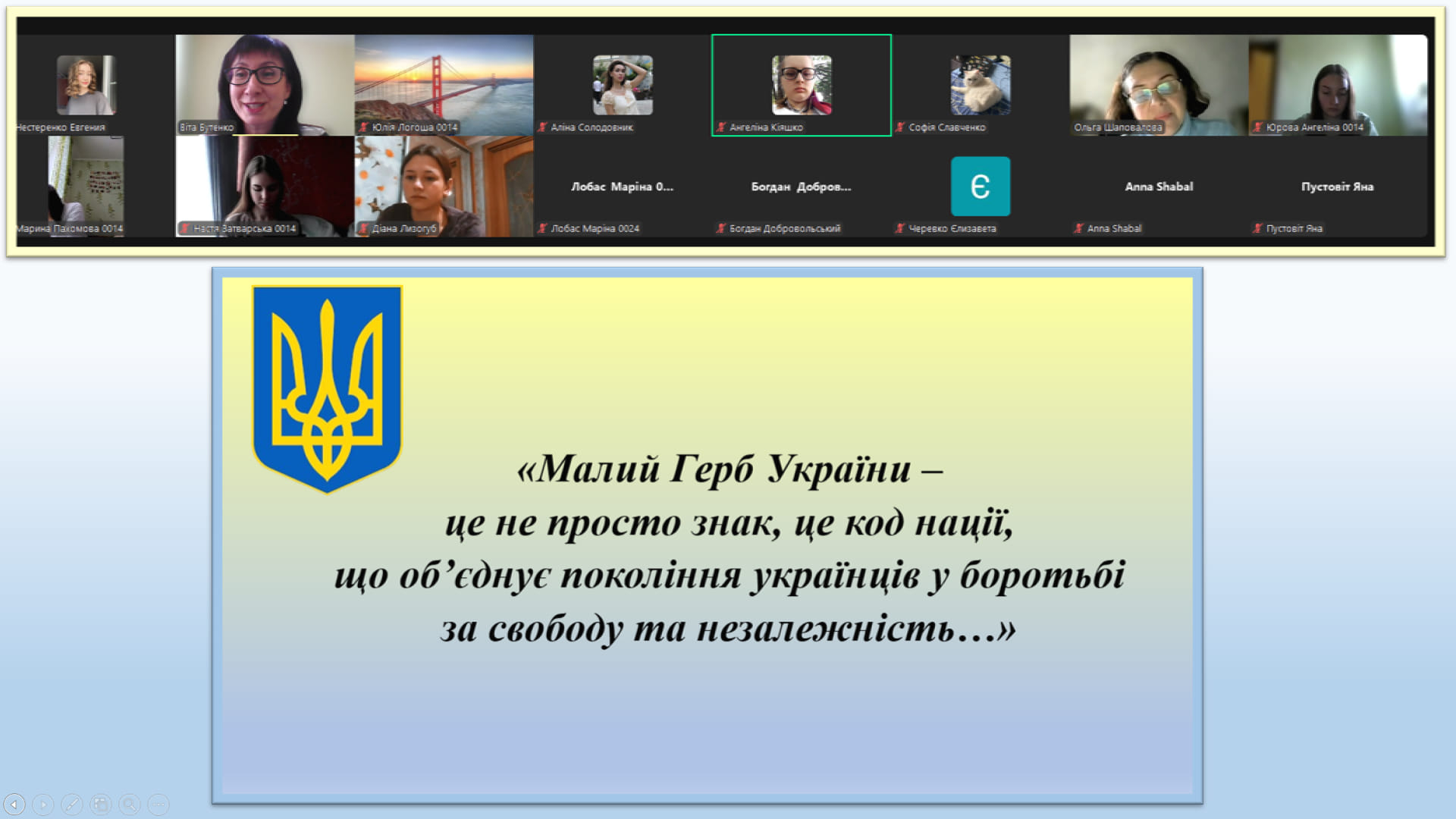This screenshot has height=819, width=1456.
Task: Click the large centered name Anna Shabal
Action: [x=1159, y=187]
